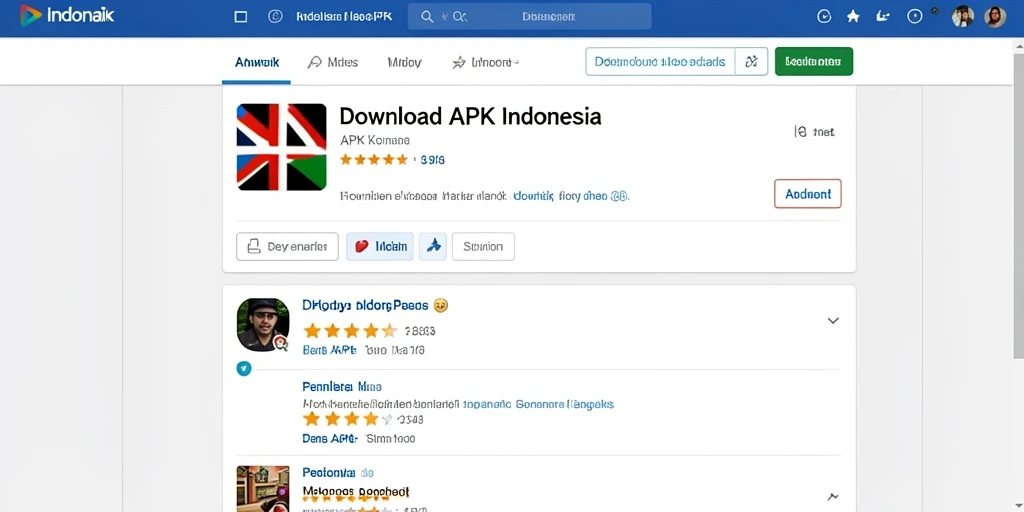Focus the header search field
Image resolution: width=1024 pixels, height=512 pixels.
530,16
